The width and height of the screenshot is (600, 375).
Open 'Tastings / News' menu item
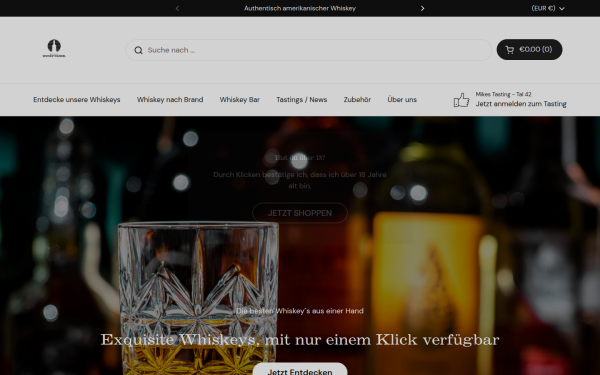pyautogui.click(x=302, y=99)
